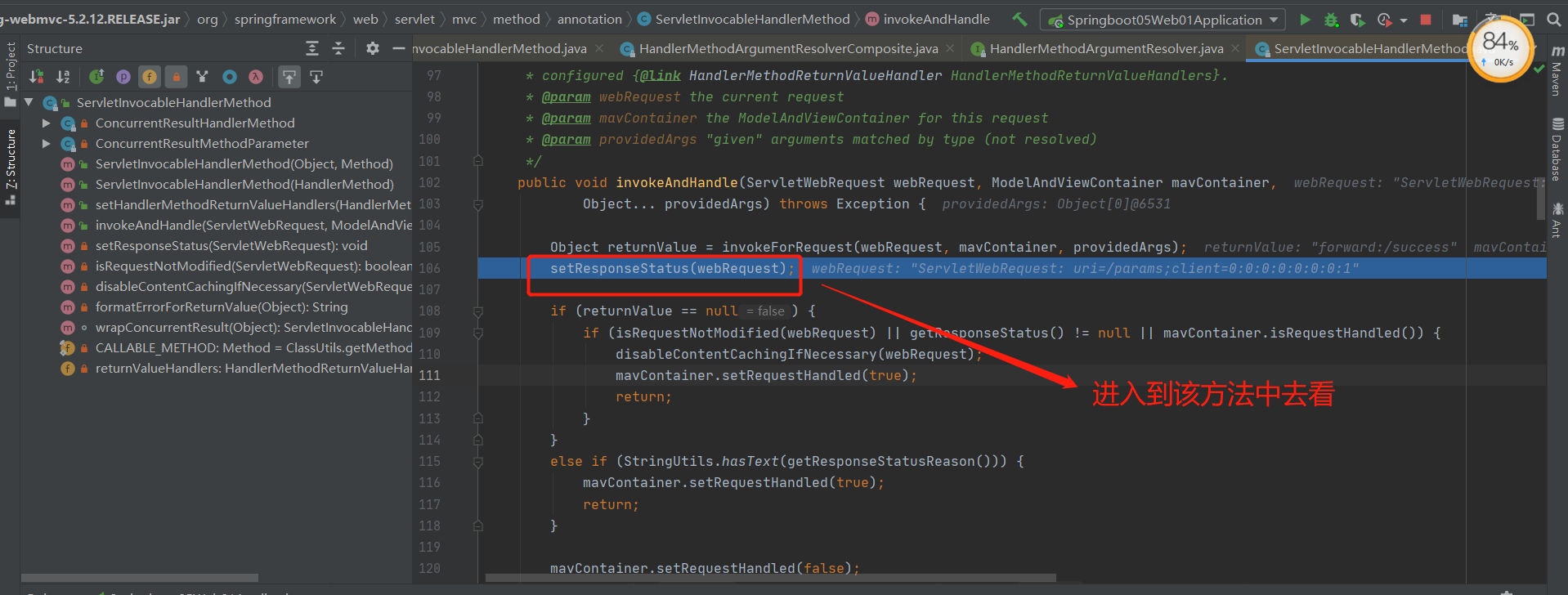This screenshot has width=1568, height=595.
Task: Click 'servlet' in navigation breadcrumb
Action: tap(414, 19)
